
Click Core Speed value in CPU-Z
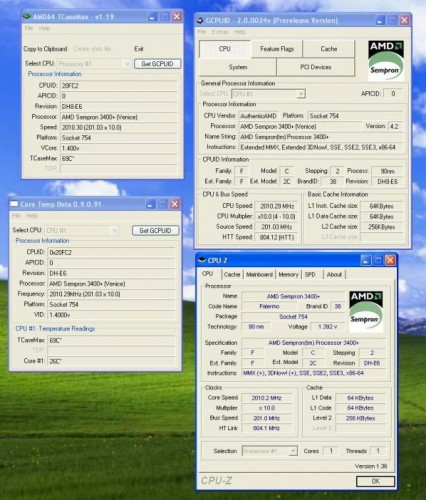(267, 398)
